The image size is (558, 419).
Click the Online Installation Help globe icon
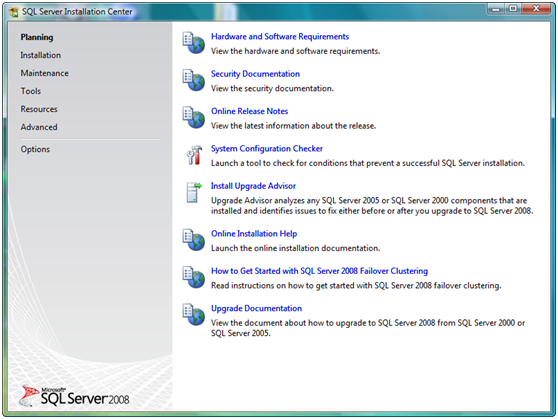coord(194,240)
